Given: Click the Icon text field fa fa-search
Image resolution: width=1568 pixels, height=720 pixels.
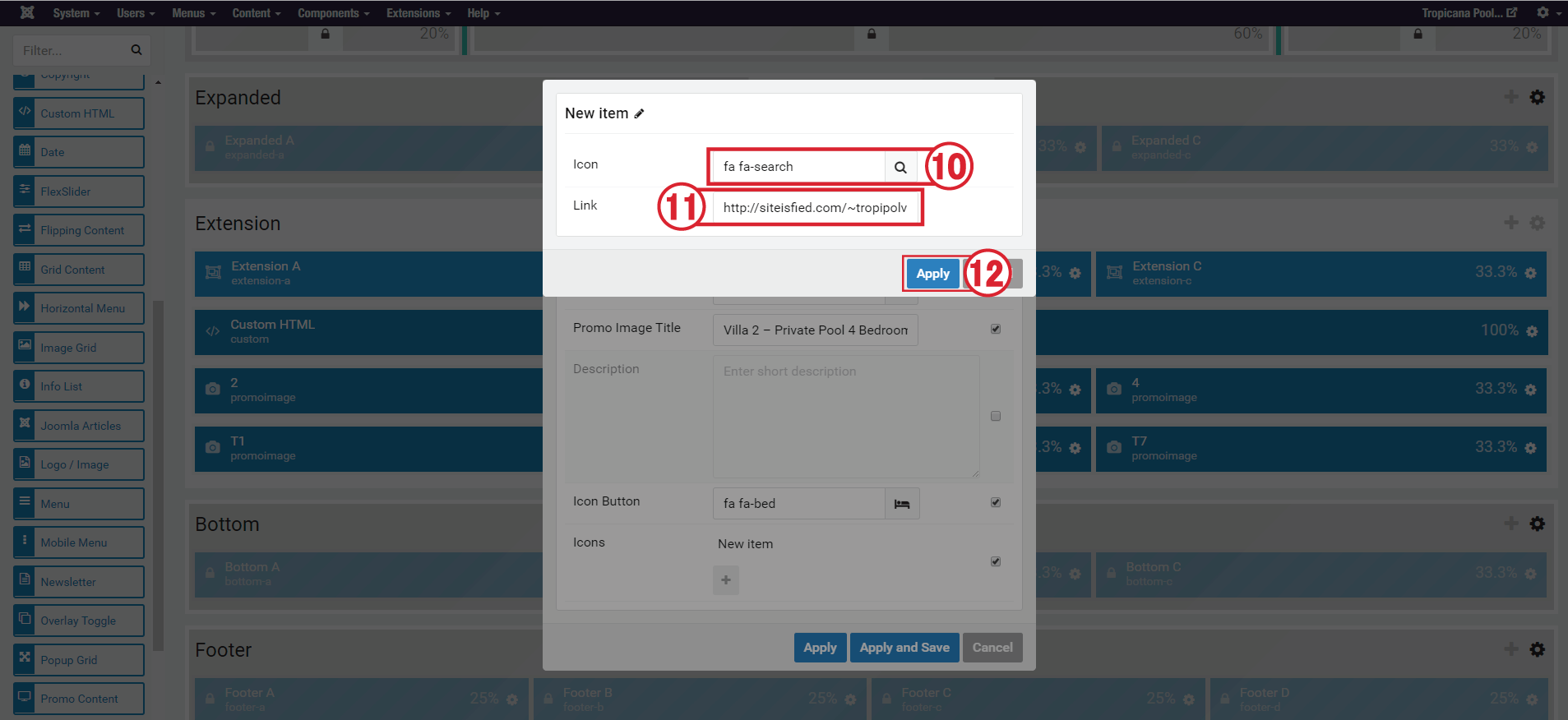Looking at the screenshot, I should tap(798, 167).
